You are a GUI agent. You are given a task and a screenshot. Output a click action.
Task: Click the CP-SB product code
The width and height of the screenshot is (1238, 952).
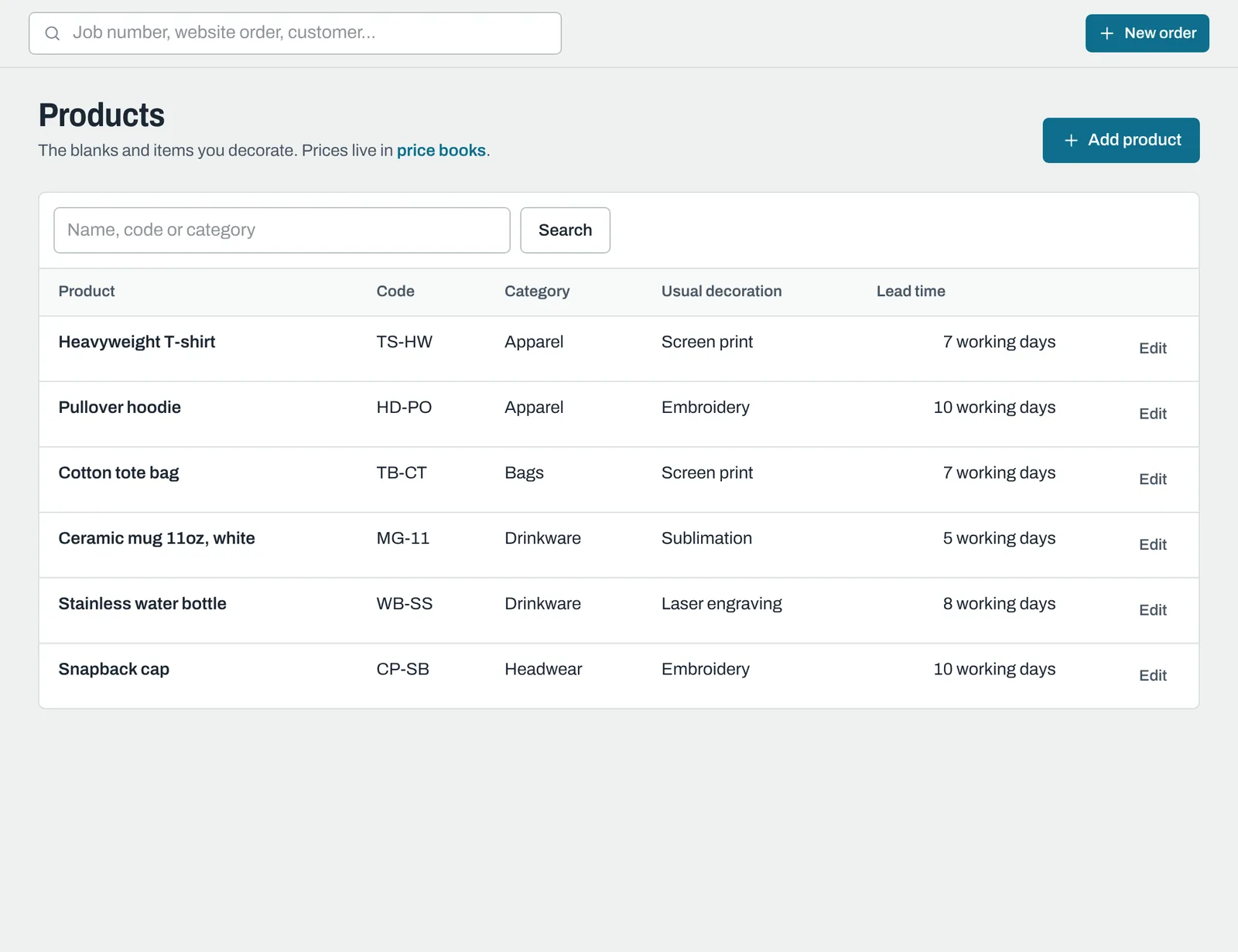(x=403, y=669)
